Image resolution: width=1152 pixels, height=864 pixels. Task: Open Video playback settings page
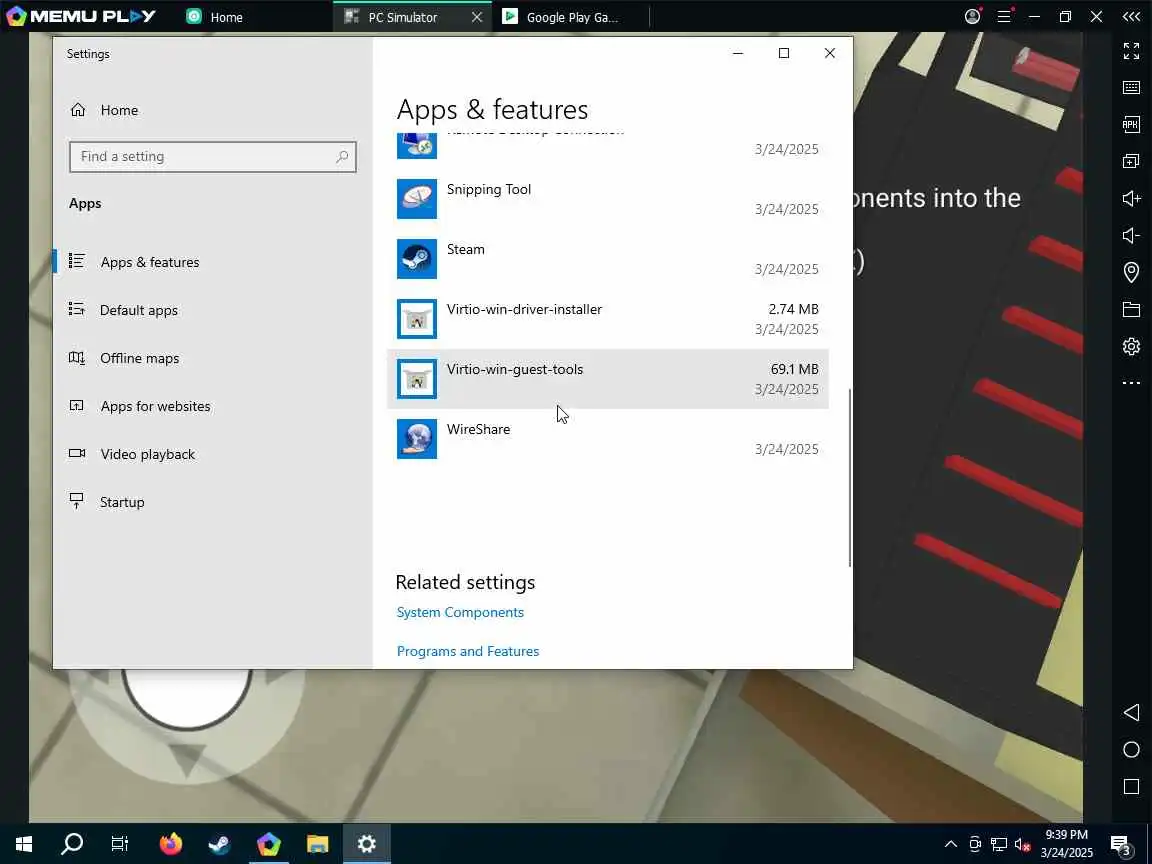pos(148,454)
